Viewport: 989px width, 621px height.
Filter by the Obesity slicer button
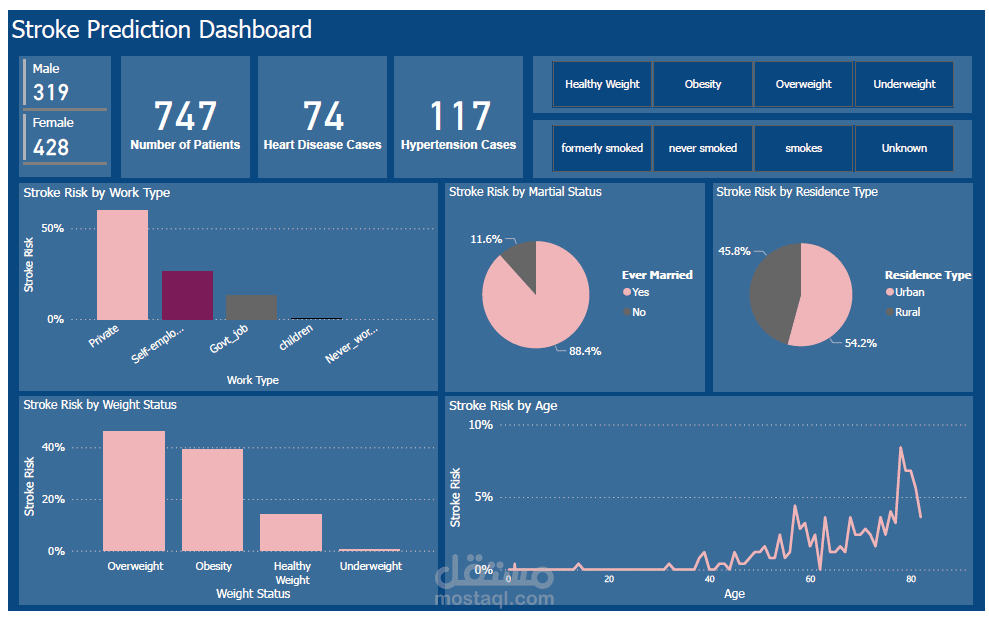coord(703,84)
